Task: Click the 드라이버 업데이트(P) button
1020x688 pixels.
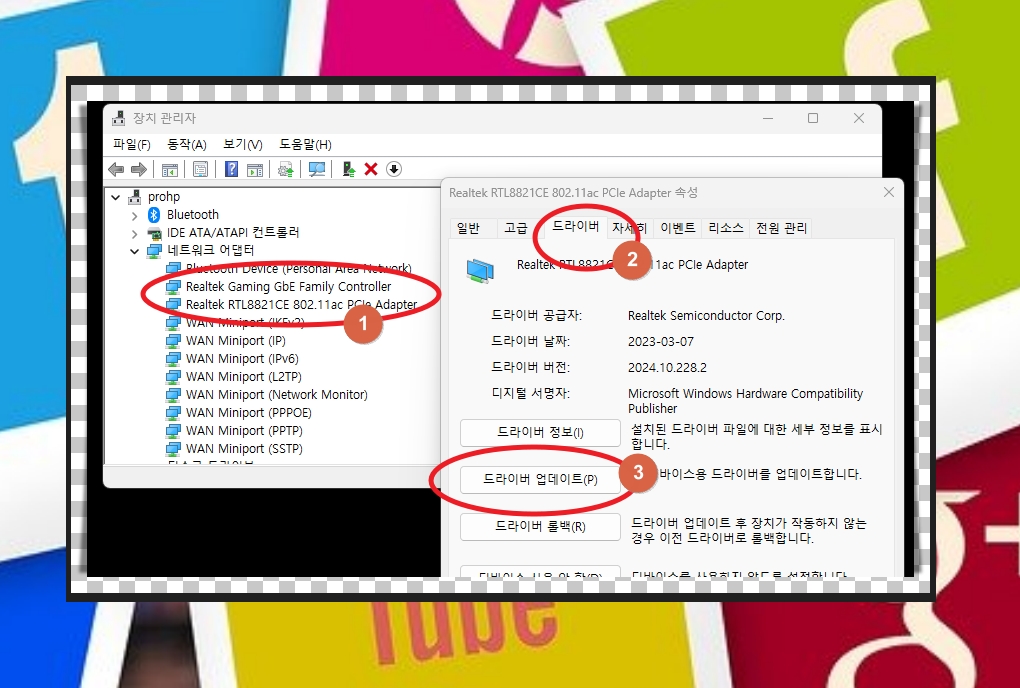Action: tap(540, 479)
